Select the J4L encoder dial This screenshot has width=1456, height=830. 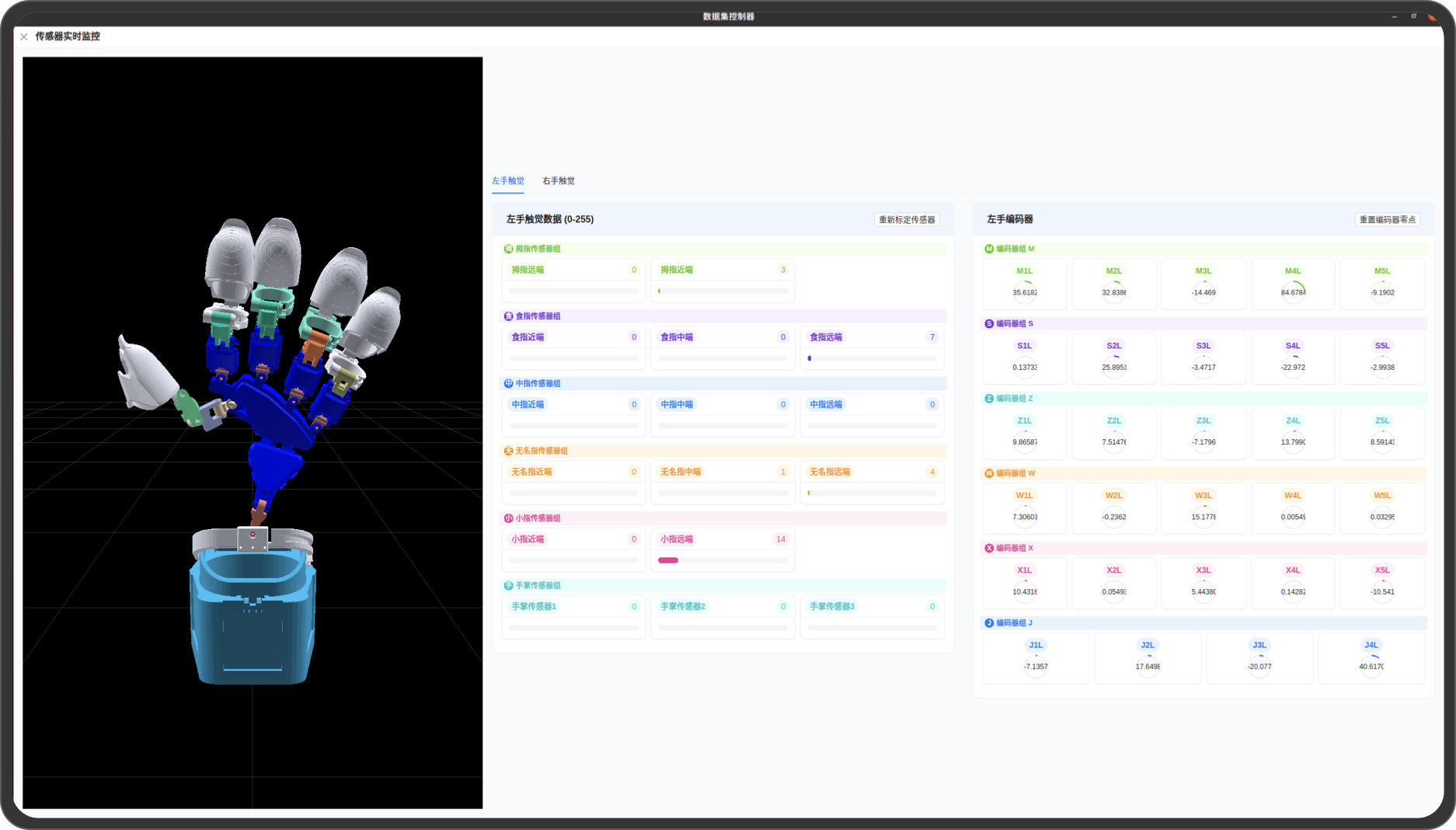click(1371, 659)
